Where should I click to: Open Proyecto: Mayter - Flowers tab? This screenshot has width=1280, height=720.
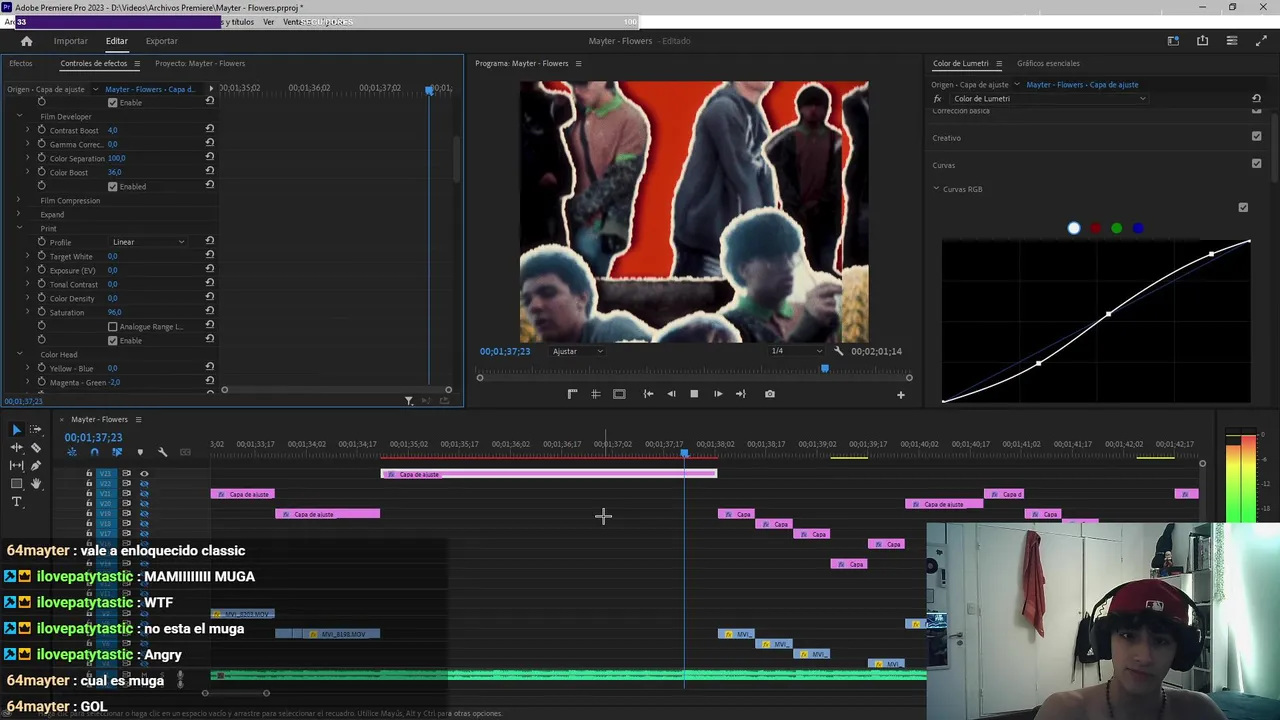pos(200,63)
